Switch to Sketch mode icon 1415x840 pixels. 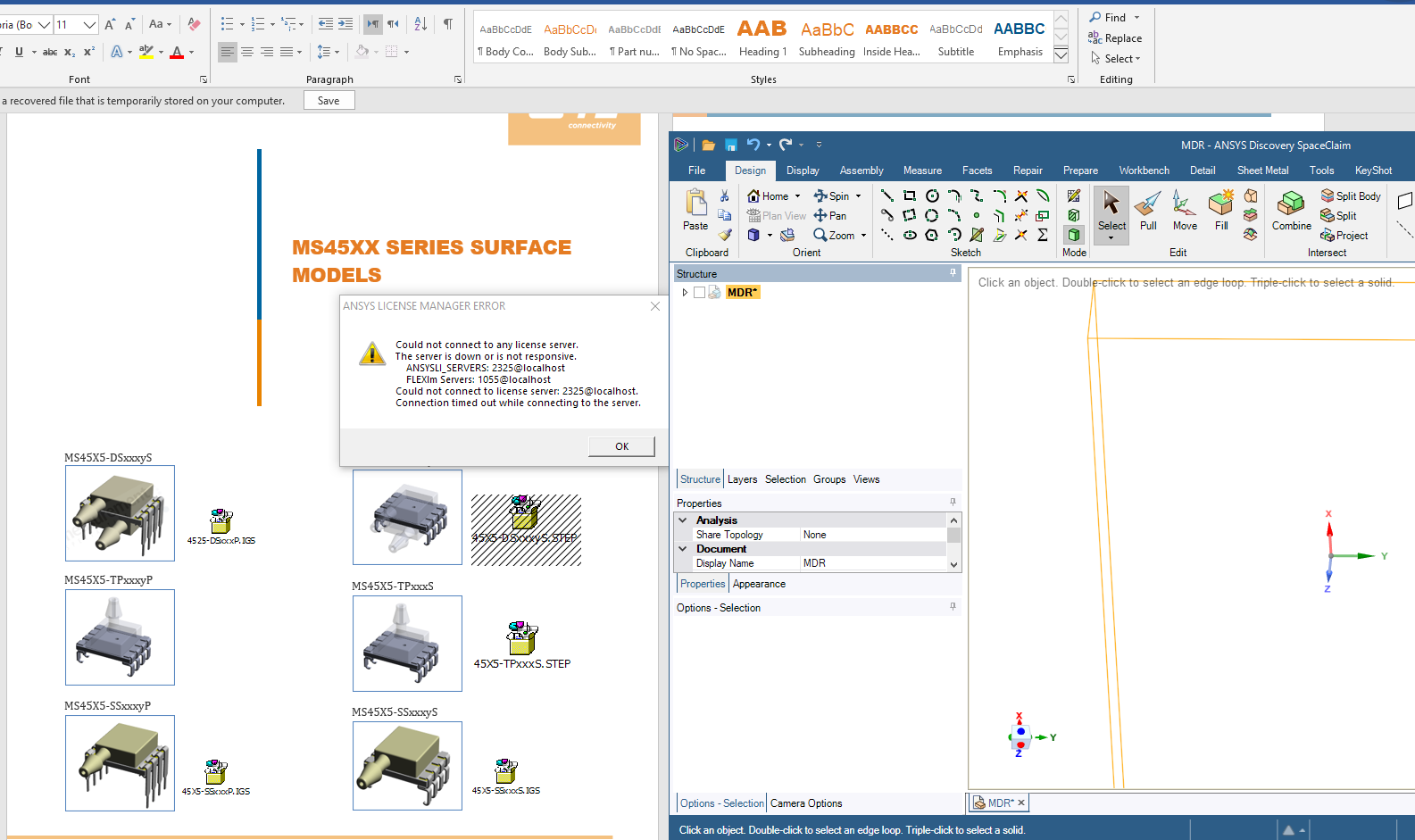point(1074,195)
